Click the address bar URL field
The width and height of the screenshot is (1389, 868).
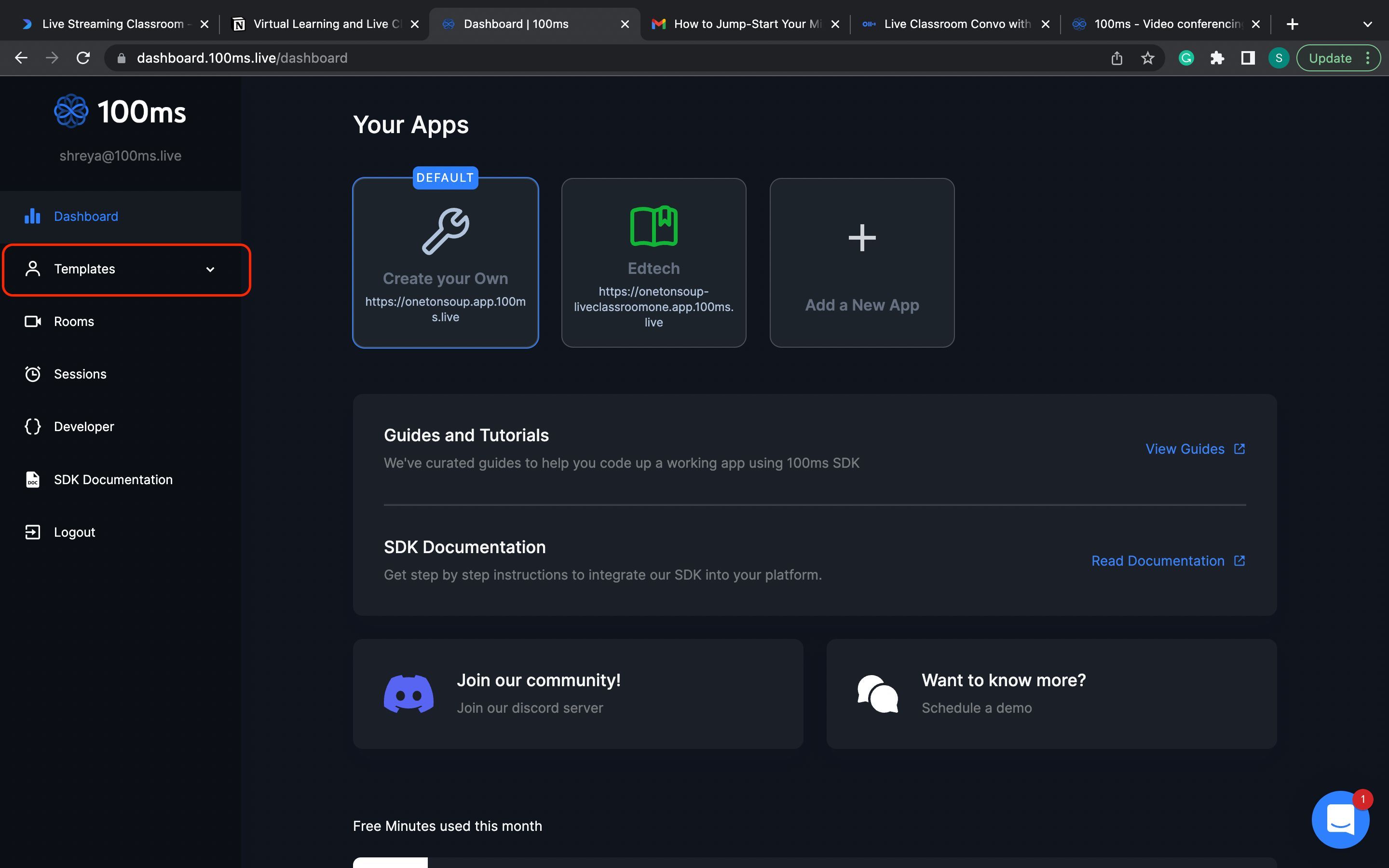click(634, 58)
